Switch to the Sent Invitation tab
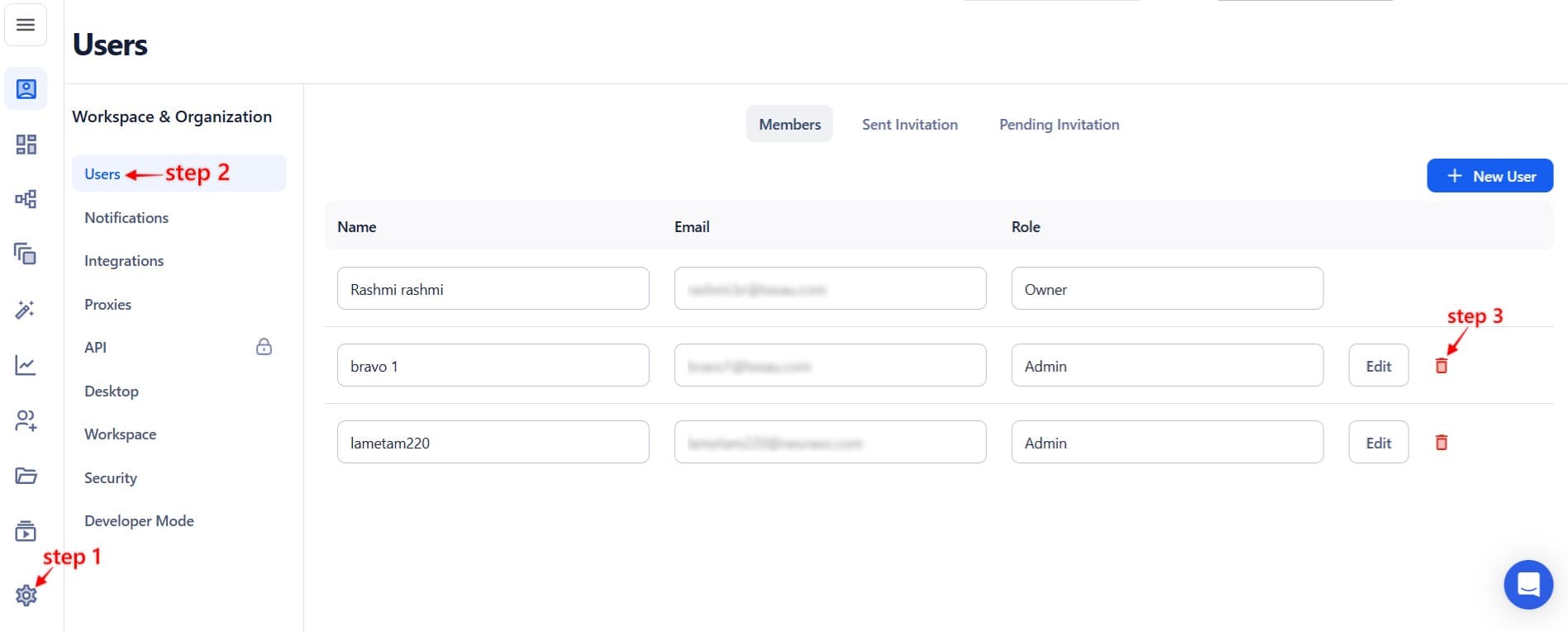The height and width of the screenshot is (631, 1568). point(909,125)
